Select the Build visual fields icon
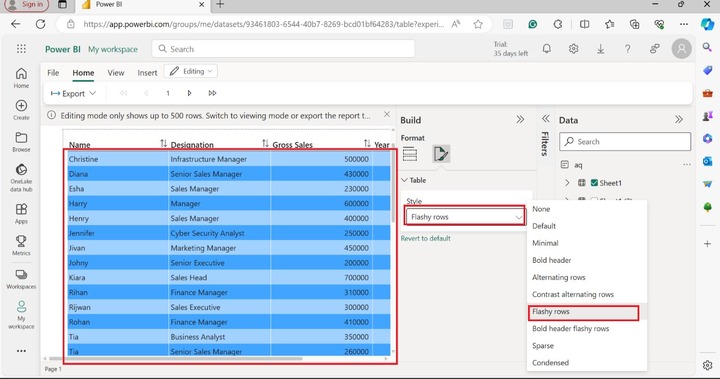The image size is (720, 379). [x=410, y=154]
